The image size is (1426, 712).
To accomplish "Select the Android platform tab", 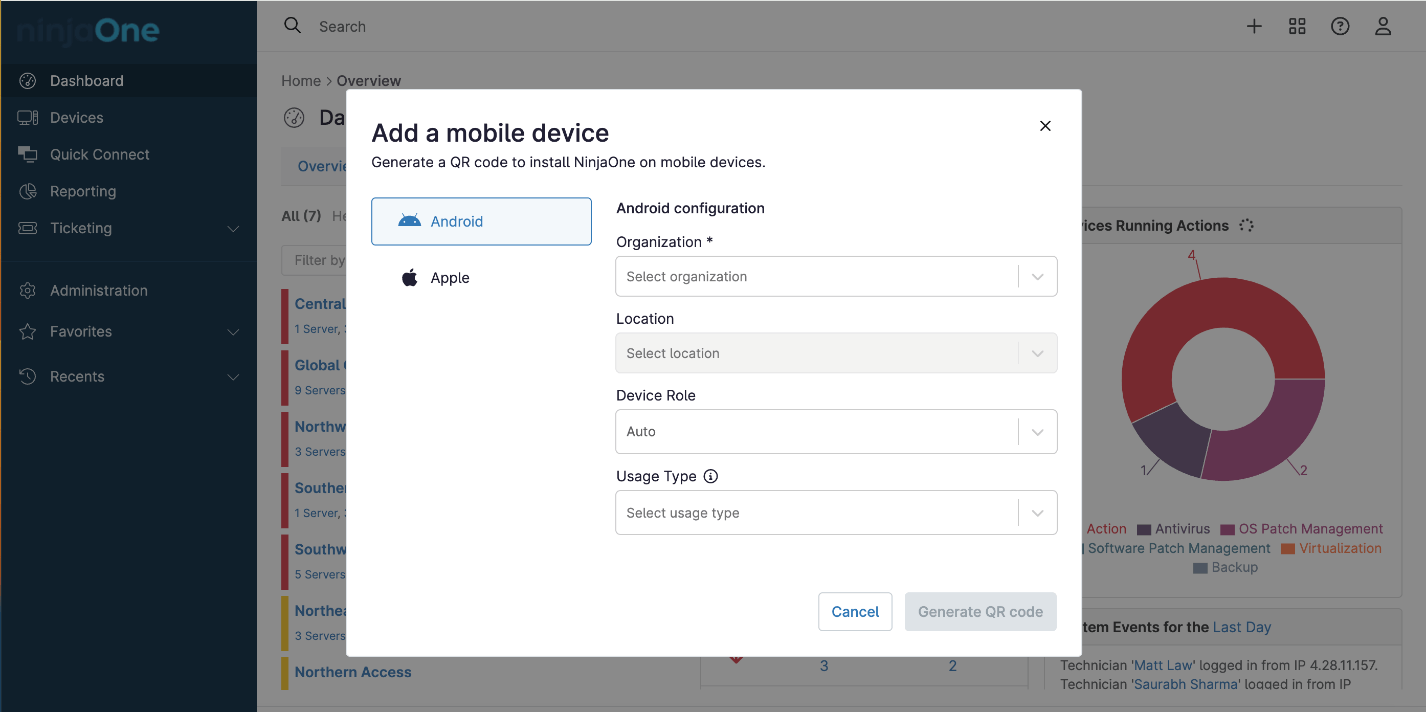I will [x=481, y=221].
